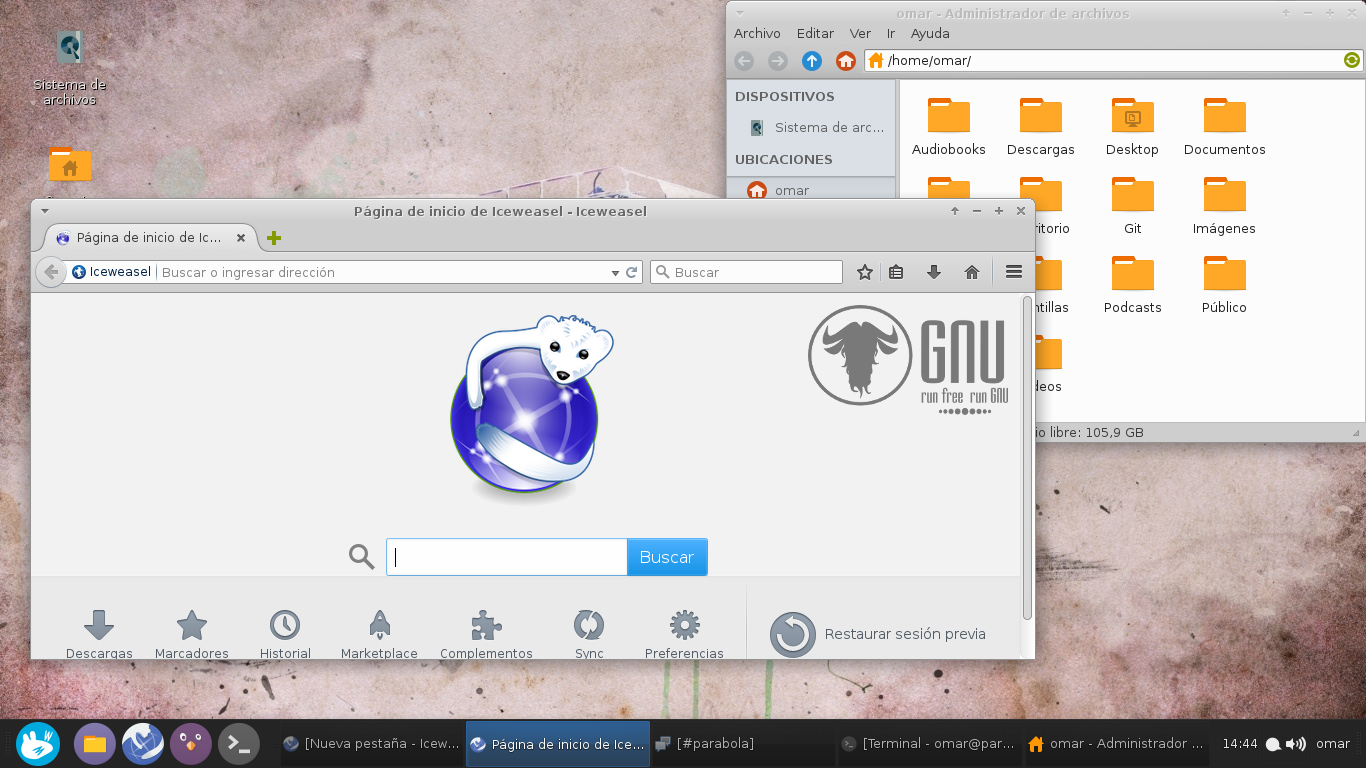Click Restaurar sesión previa button
1366x768 pixels.
(878, 634)
